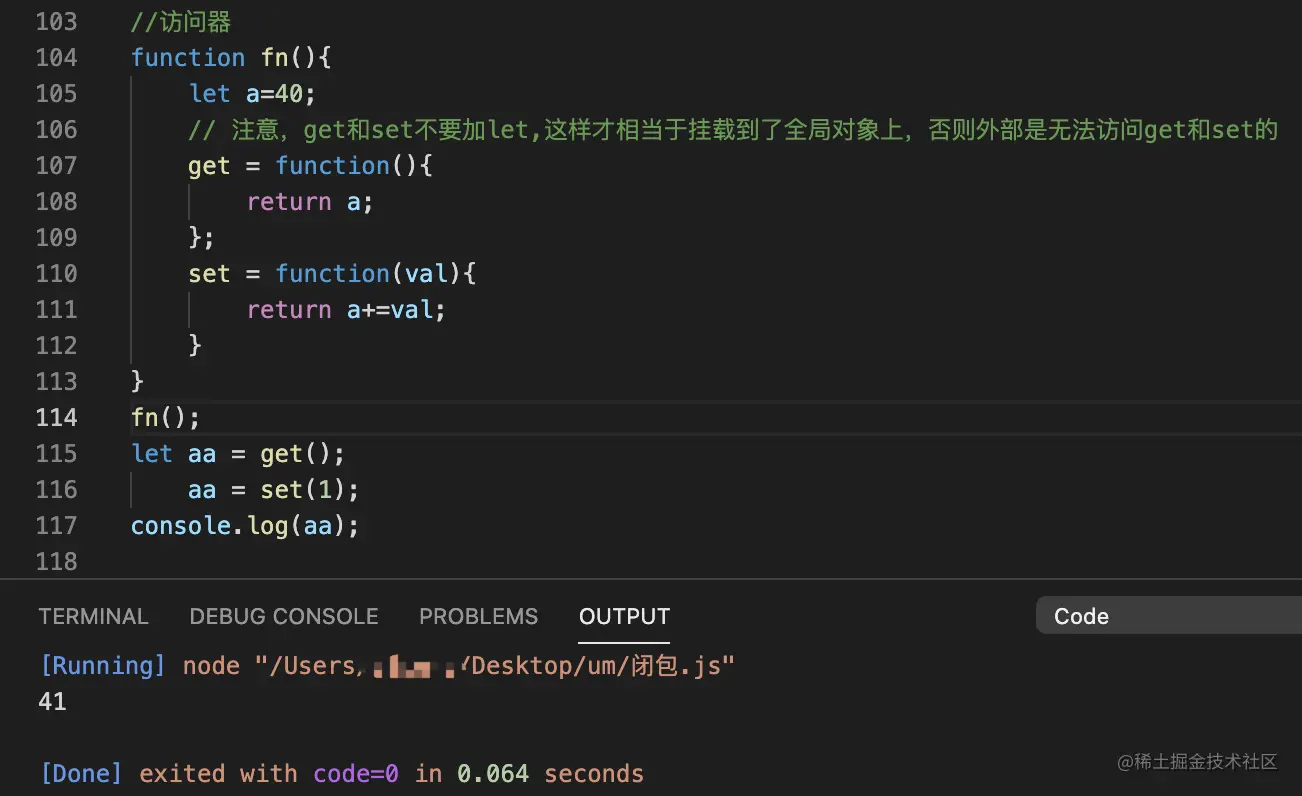Image resolution: width=1302 pixels, height=796 pixels.
Task: Click the 'console.log(aa);' statement
Action: click(x=245, y=525)
